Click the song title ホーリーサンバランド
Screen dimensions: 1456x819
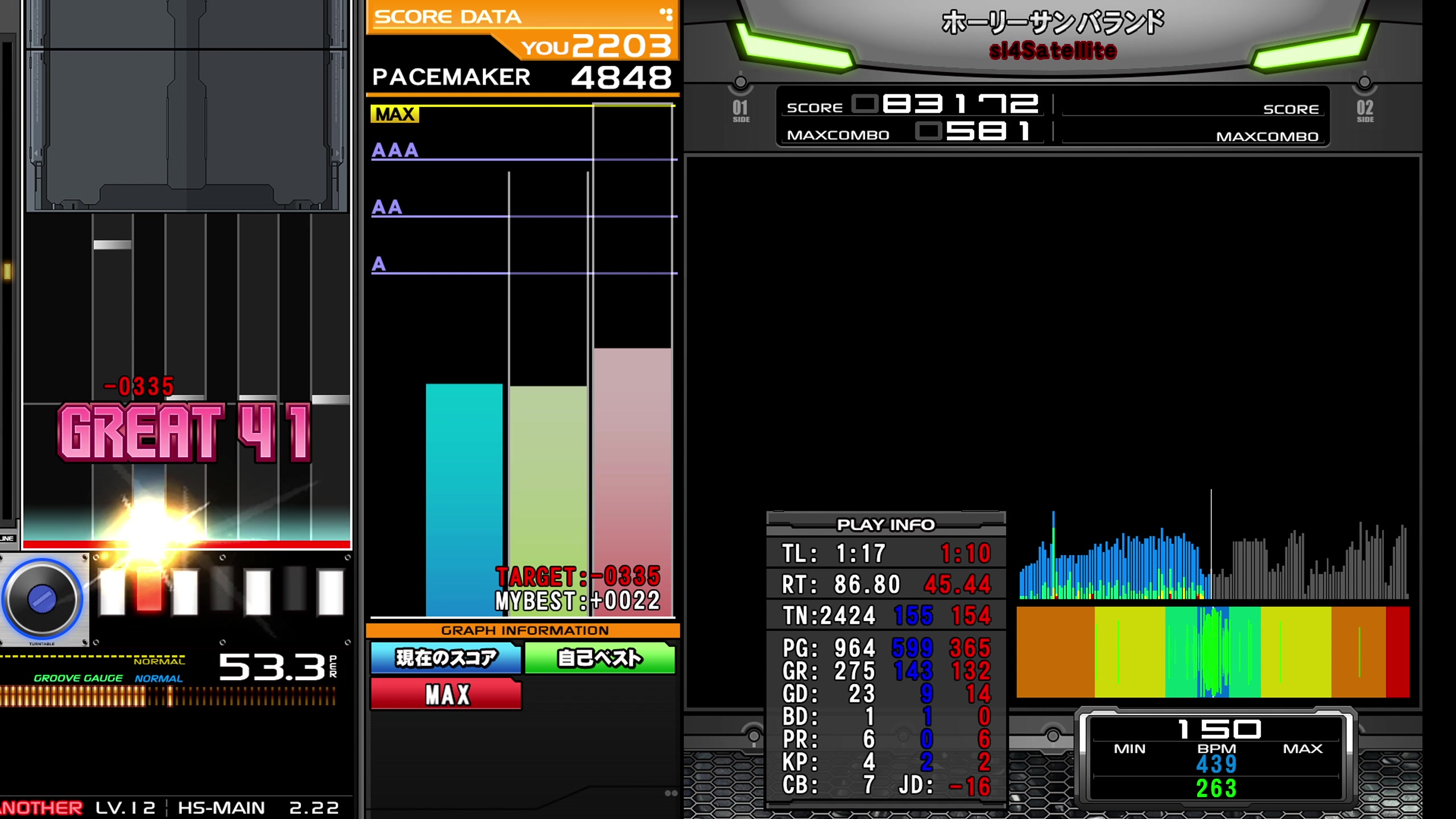[x=1053, y=23]
